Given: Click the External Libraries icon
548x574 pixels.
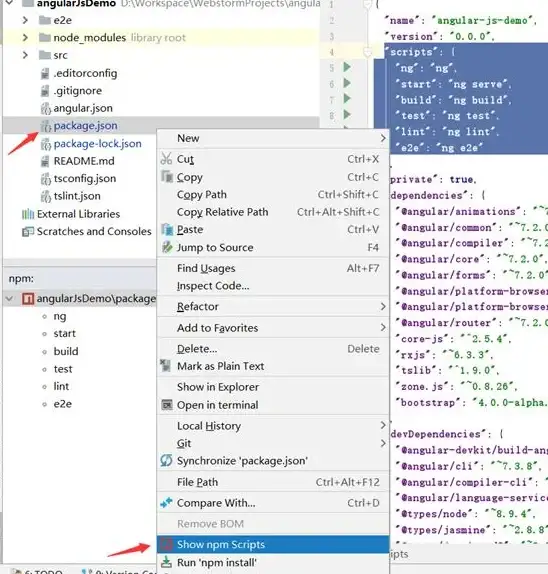Looking at the screenshot, I should pos(28,214).
